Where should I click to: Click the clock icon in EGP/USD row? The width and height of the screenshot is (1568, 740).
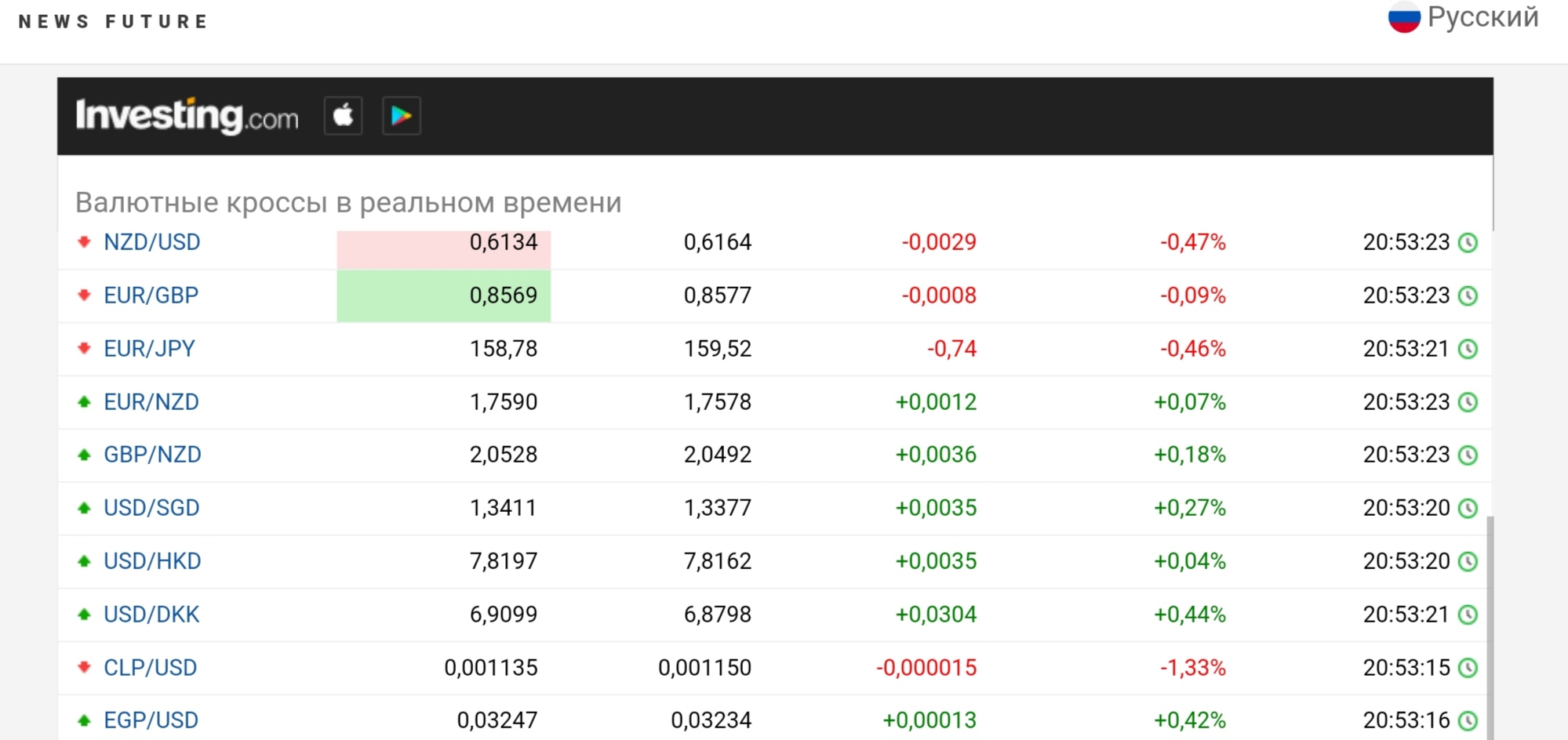click(1468, 721)
